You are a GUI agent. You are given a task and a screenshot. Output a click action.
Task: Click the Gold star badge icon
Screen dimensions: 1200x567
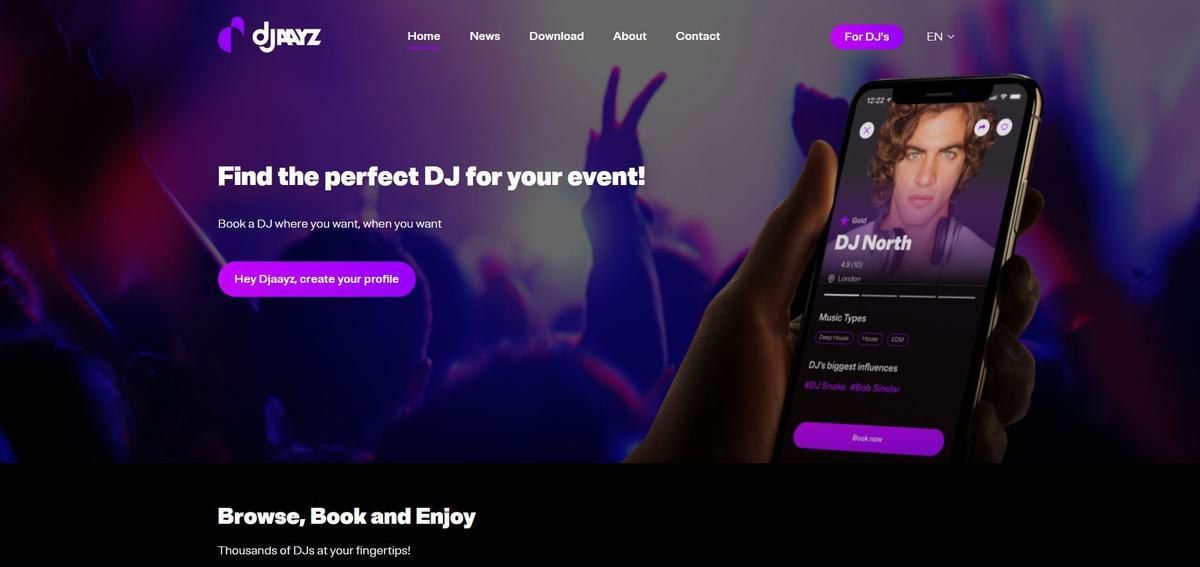pos(844,219)
